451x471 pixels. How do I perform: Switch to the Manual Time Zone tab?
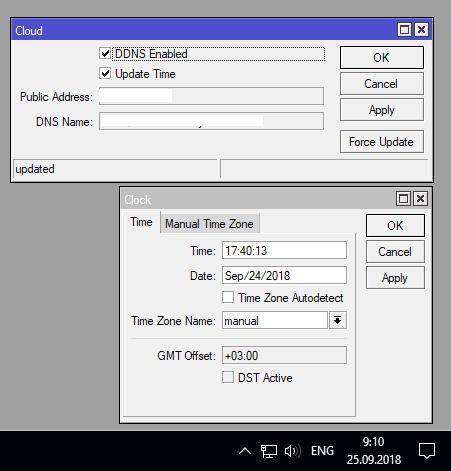pos(209,224)
